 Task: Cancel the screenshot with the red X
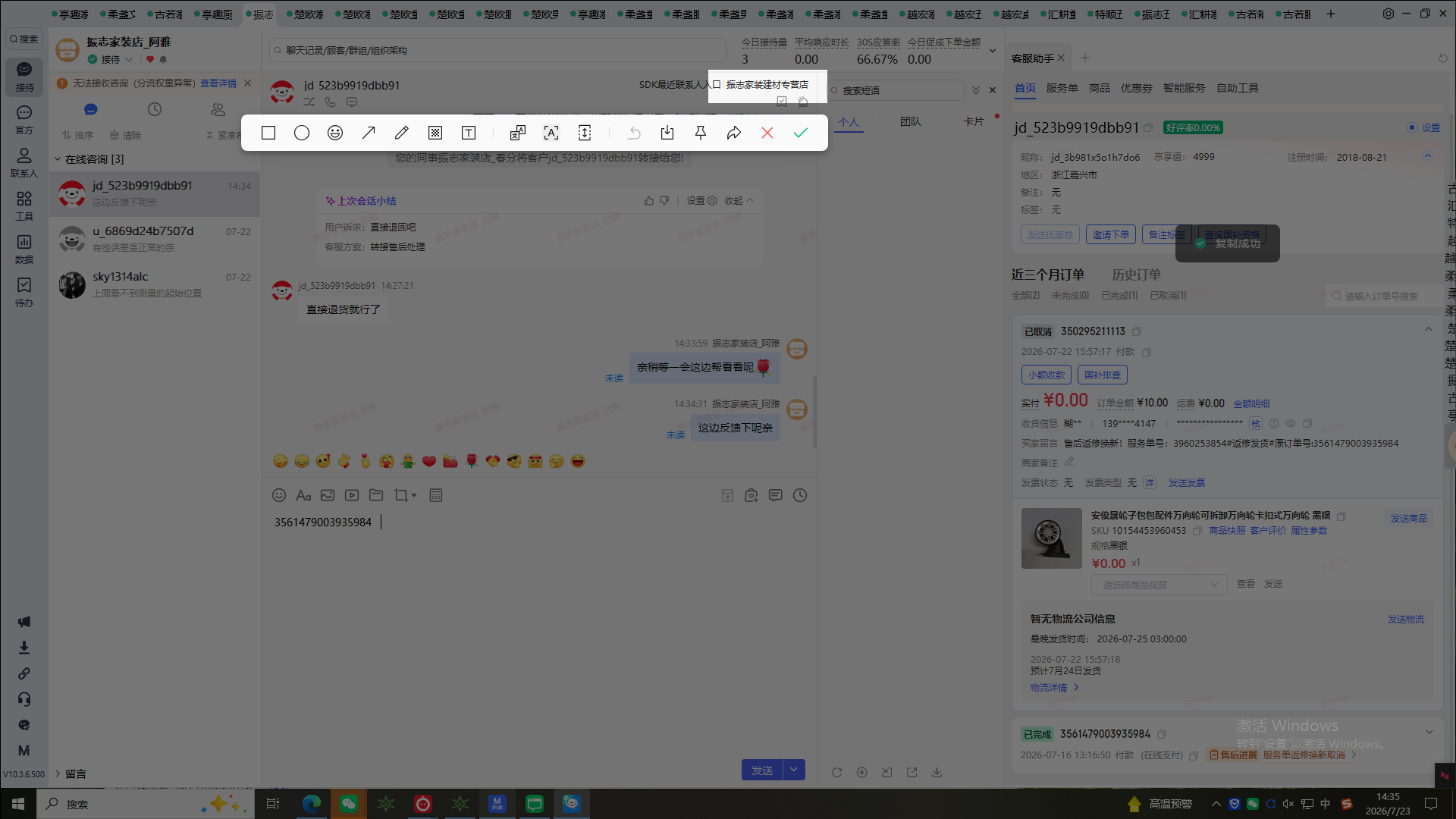[767, 133]
